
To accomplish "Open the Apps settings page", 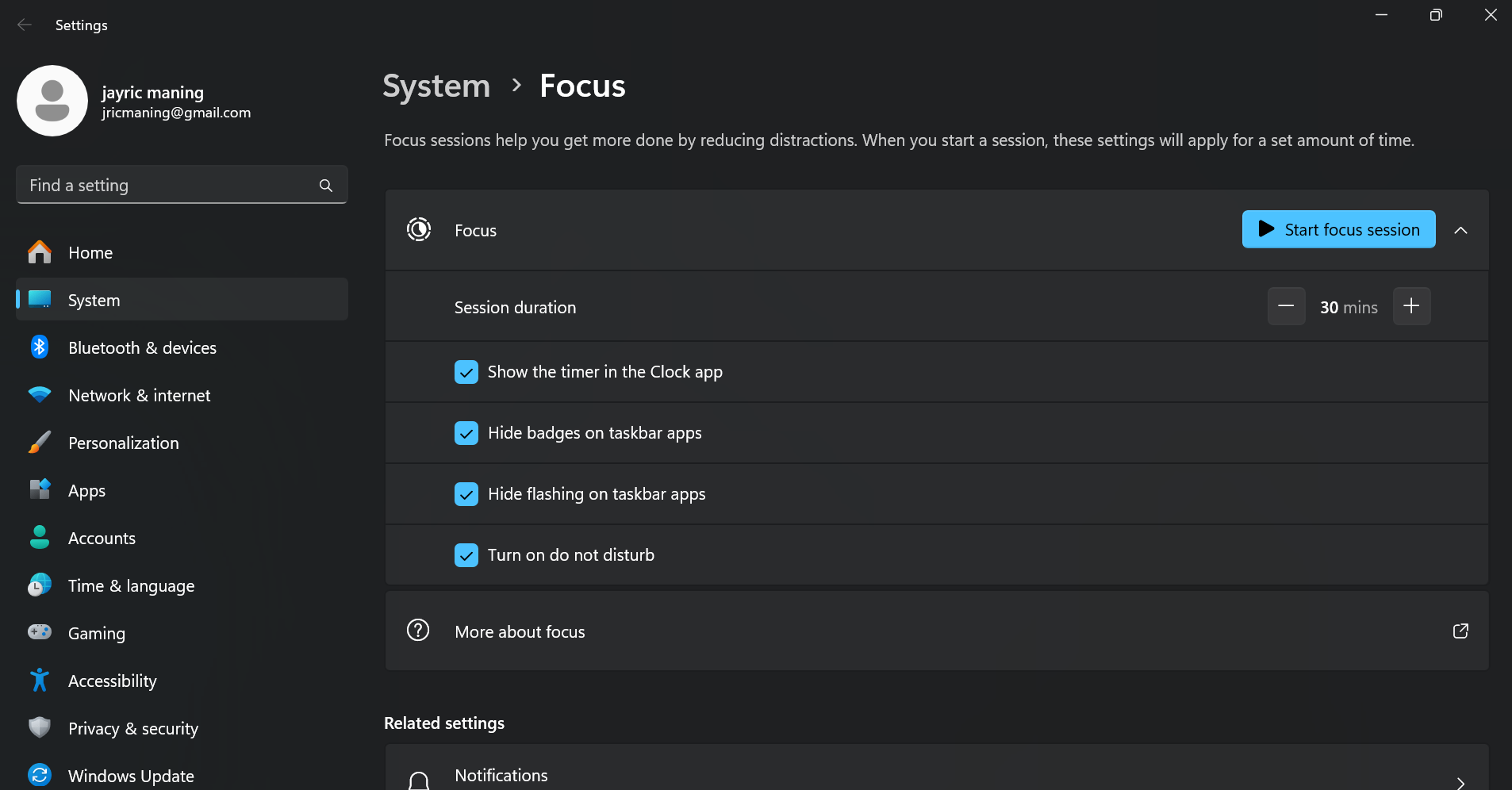I will pyautogui.click(x=86, y=490).
